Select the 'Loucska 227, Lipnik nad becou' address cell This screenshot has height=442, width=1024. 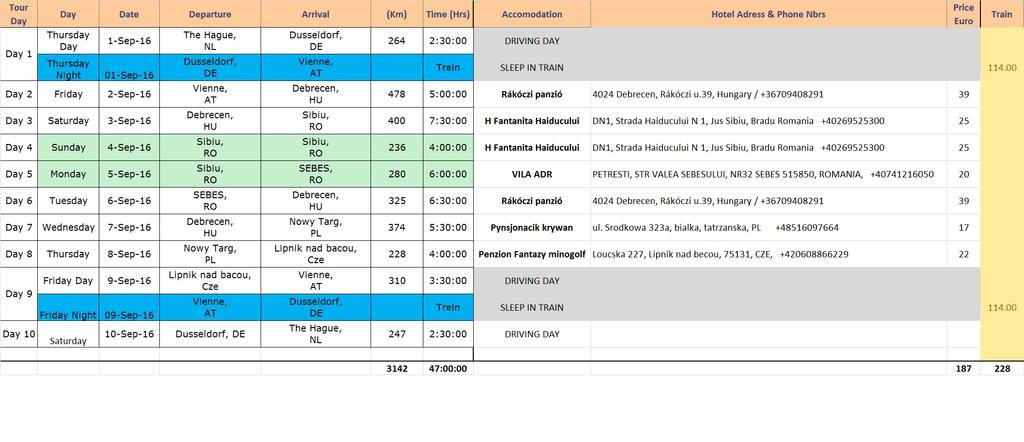click(769, 254)
